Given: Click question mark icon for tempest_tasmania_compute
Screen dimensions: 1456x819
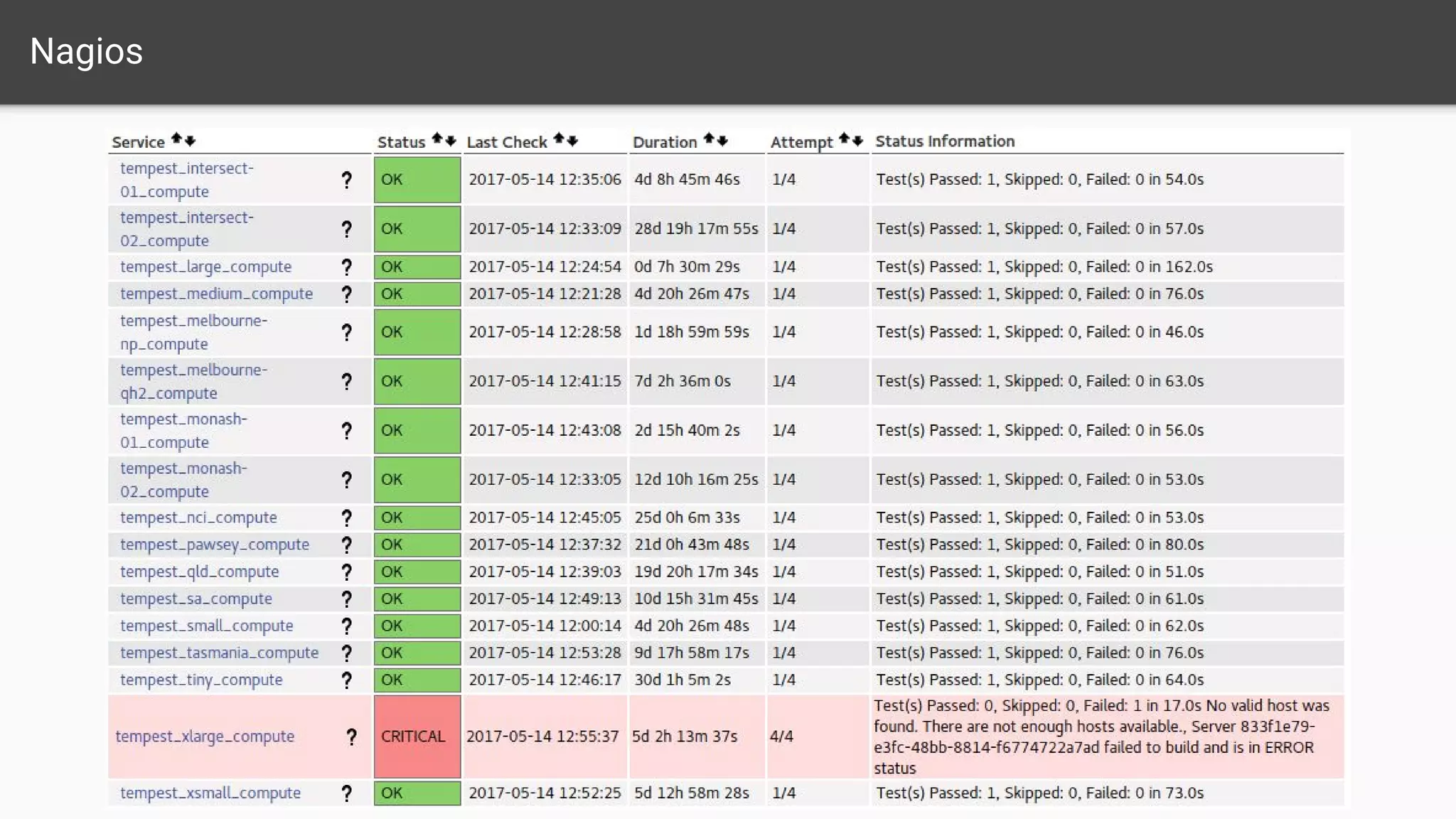Looking at the screenshot, I should [346, 653].
